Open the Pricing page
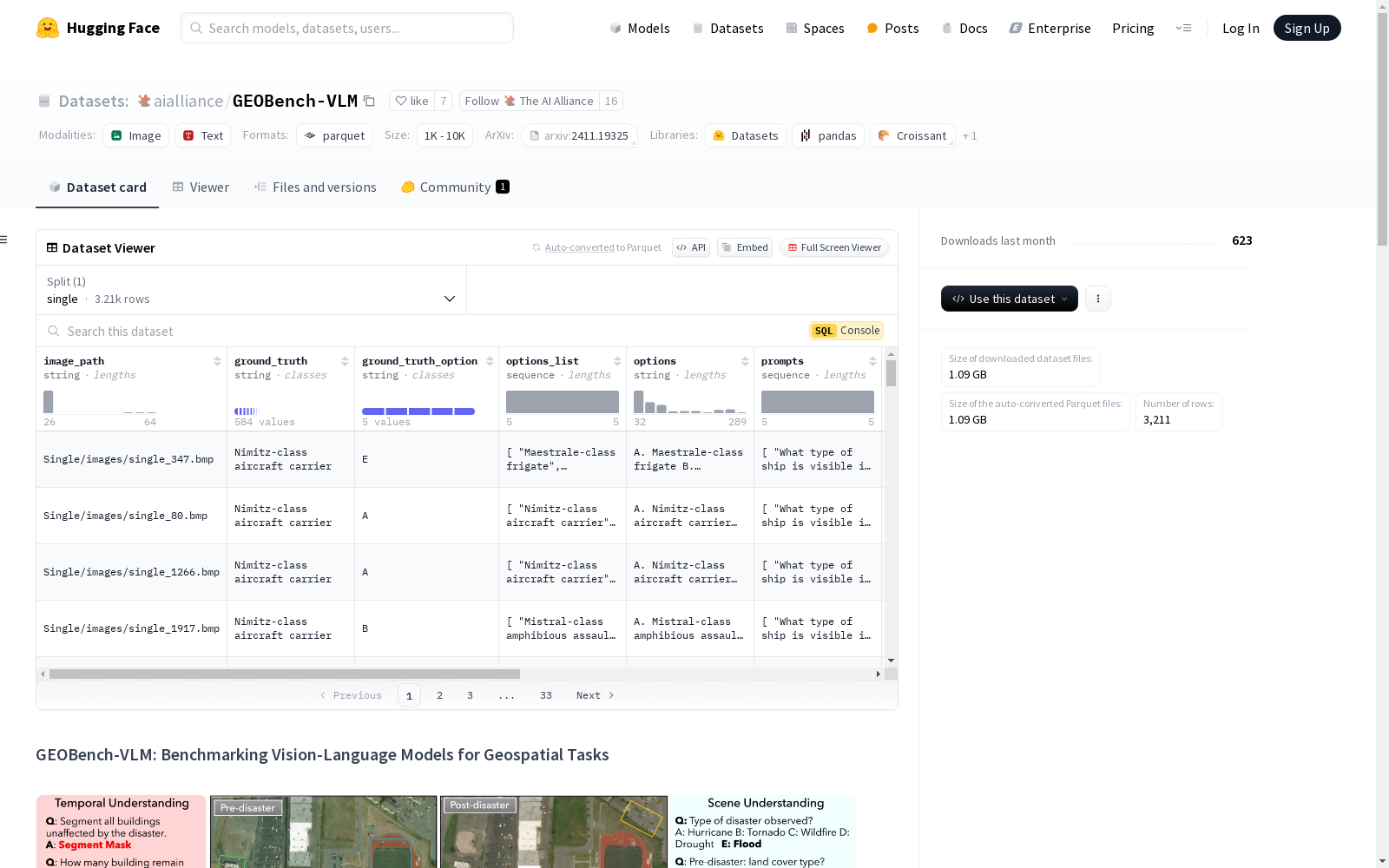This screenshot has width=1389, height=868. 1133,28
